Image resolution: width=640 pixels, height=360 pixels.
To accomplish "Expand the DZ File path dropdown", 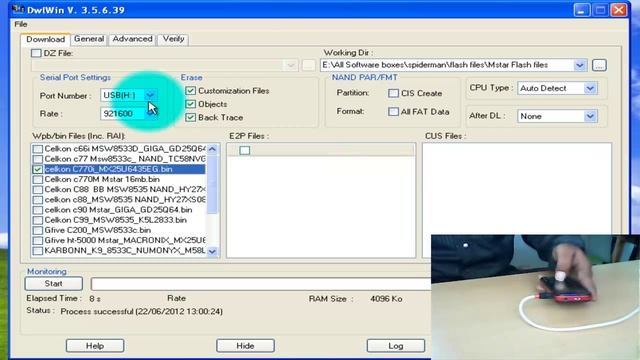I will pyautogui.click(x=291, y=65).
